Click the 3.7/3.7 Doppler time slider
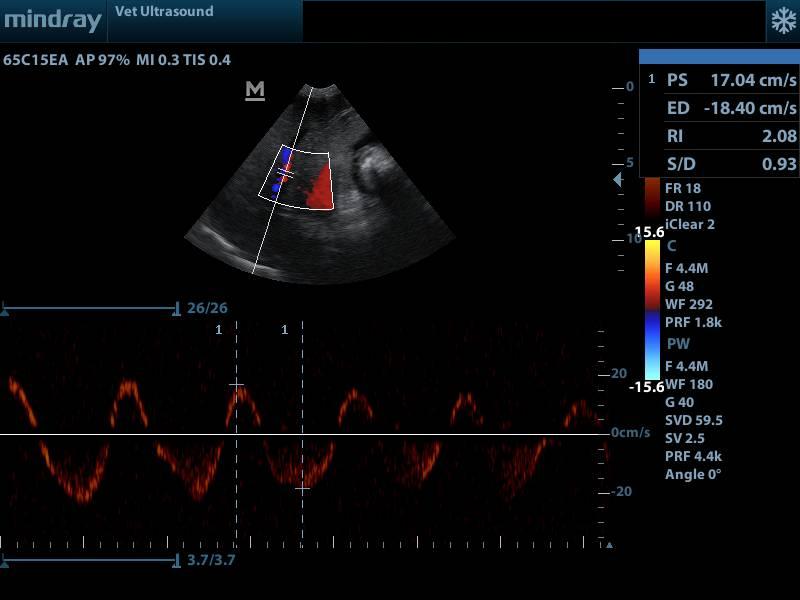 click(x=92, y=560)
